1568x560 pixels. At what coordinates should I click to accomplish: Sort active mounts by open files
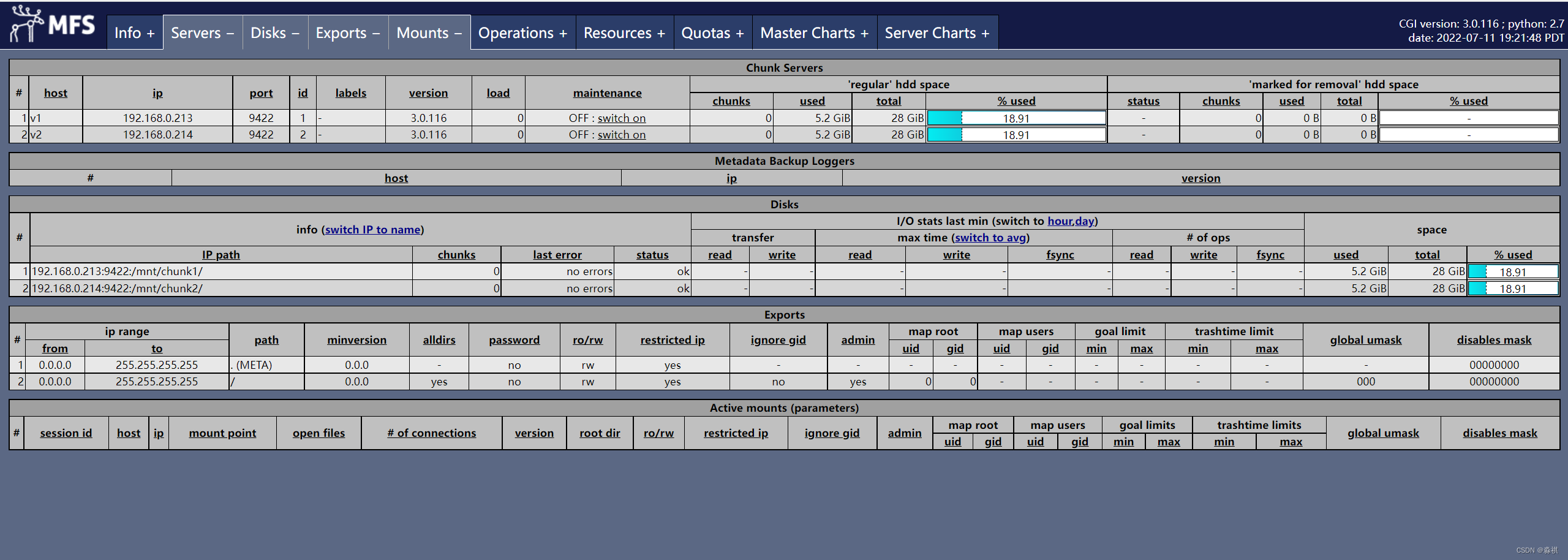click(318, 433)
